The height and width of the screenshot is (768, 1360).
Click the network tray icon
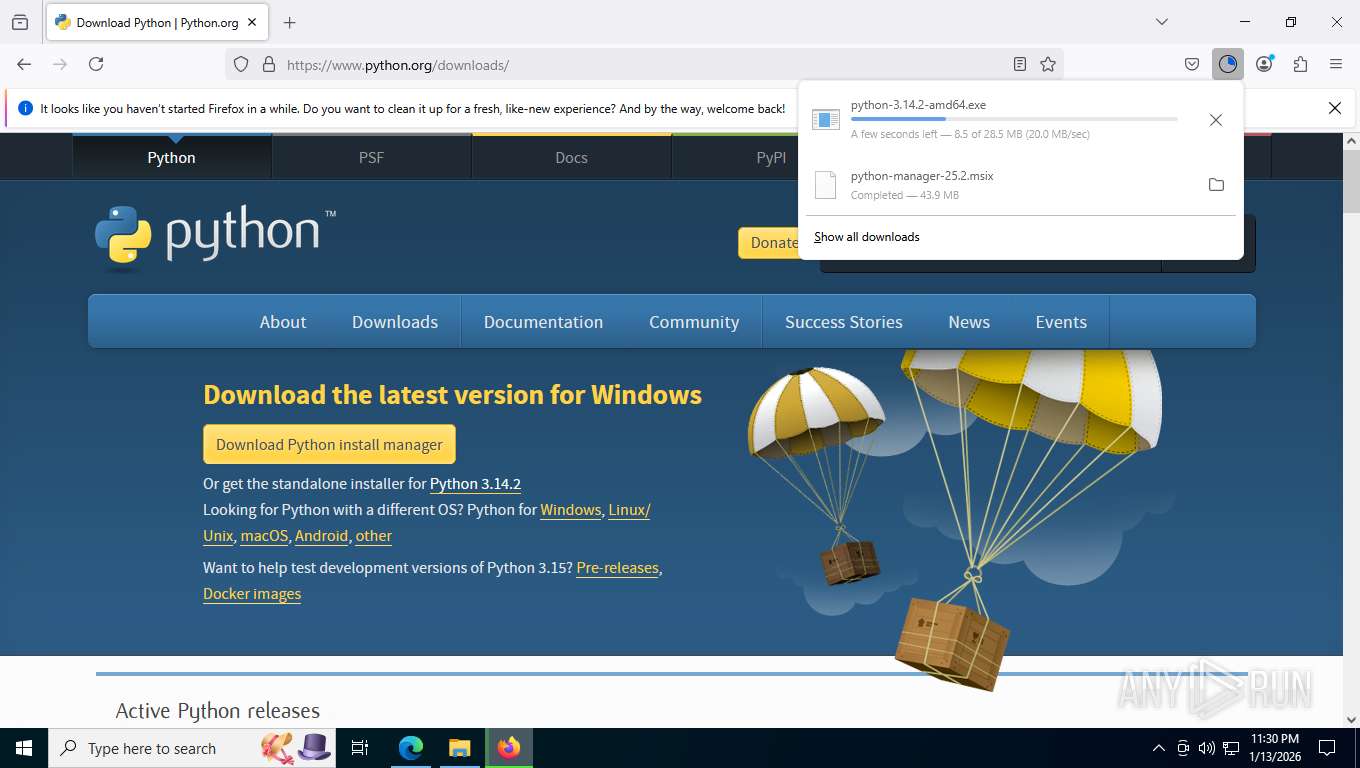pyautogui.click(x=1231, y=748)
